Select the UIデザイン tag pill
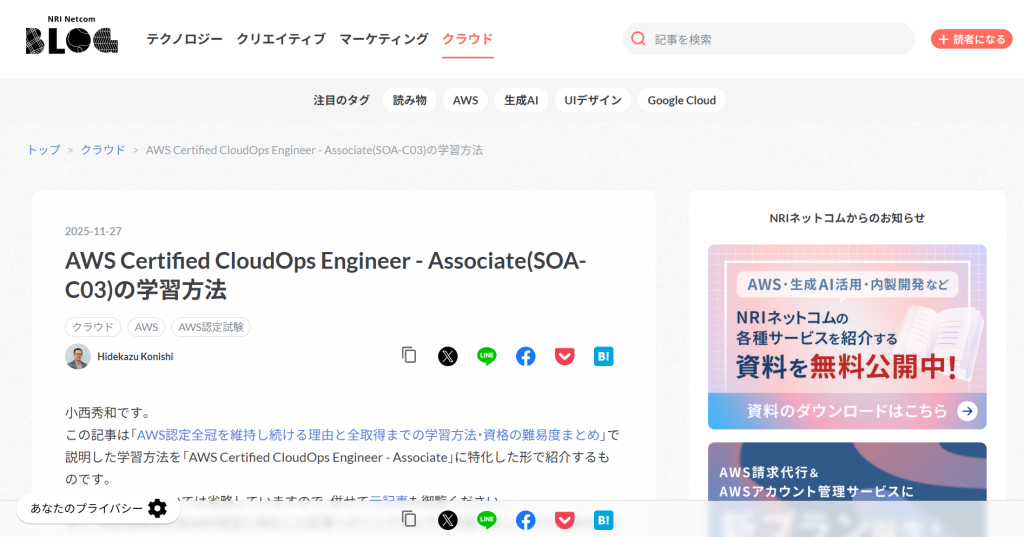This screenshot has width=1024, height=537. (x=593, y=100)
